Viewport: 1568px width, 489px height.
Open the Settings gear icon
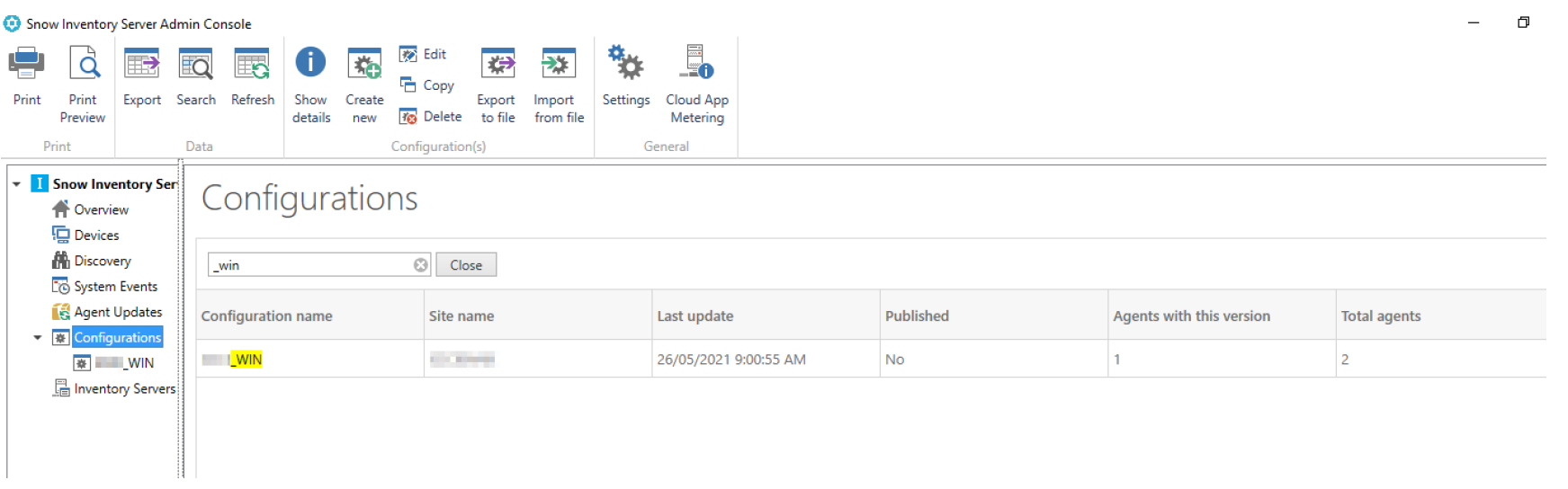625,63
